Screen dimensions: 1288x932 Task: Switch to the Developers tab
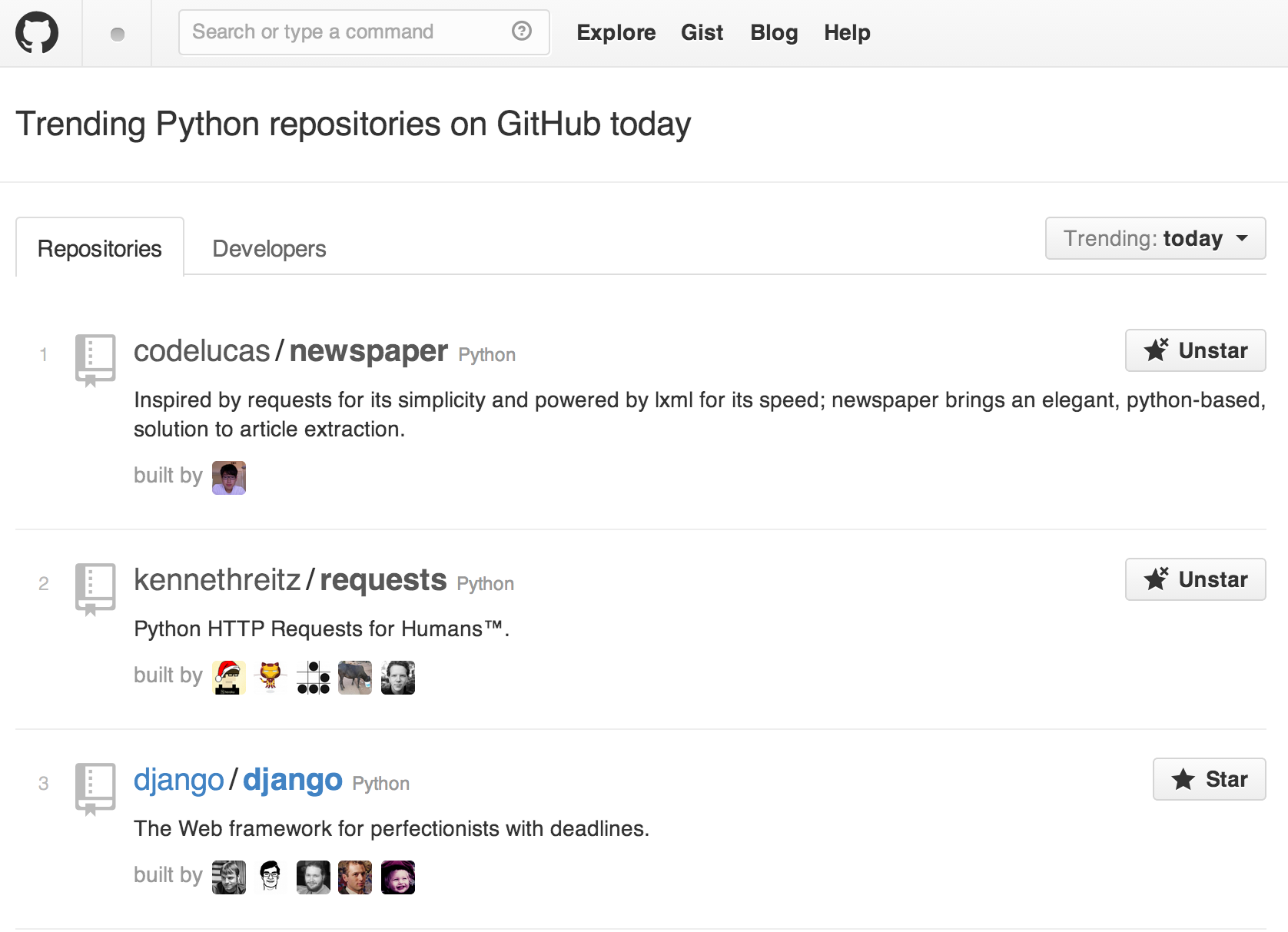pyautogui.click(x=269, y=249)
